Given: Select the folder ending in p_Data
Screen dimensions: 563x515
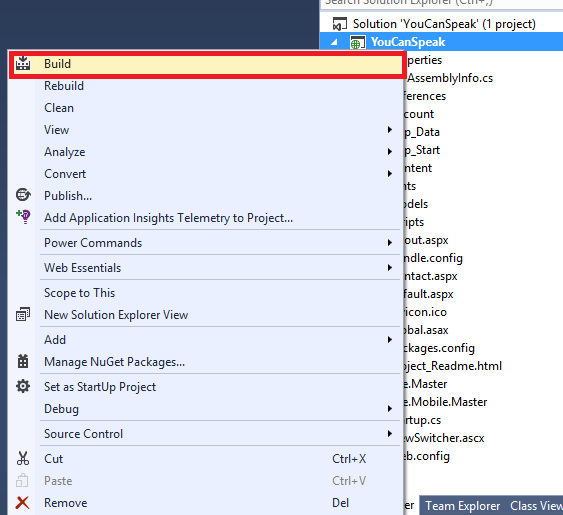Looking at the screenshot, I should click(x=422, y=132).
